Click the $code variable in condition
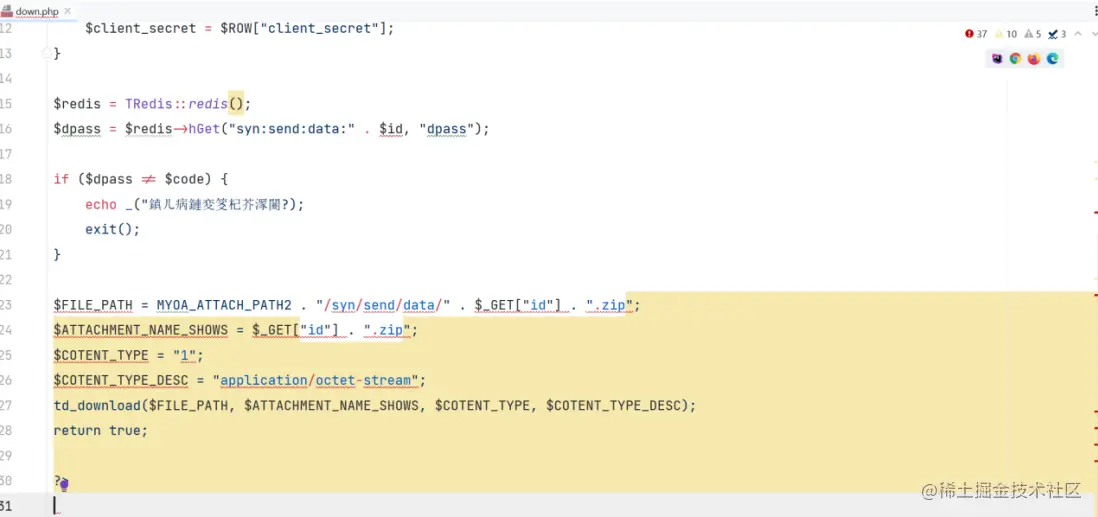The height and width of the screenshot is (517, 1098). pyautogui.click(x=184, y=179)
